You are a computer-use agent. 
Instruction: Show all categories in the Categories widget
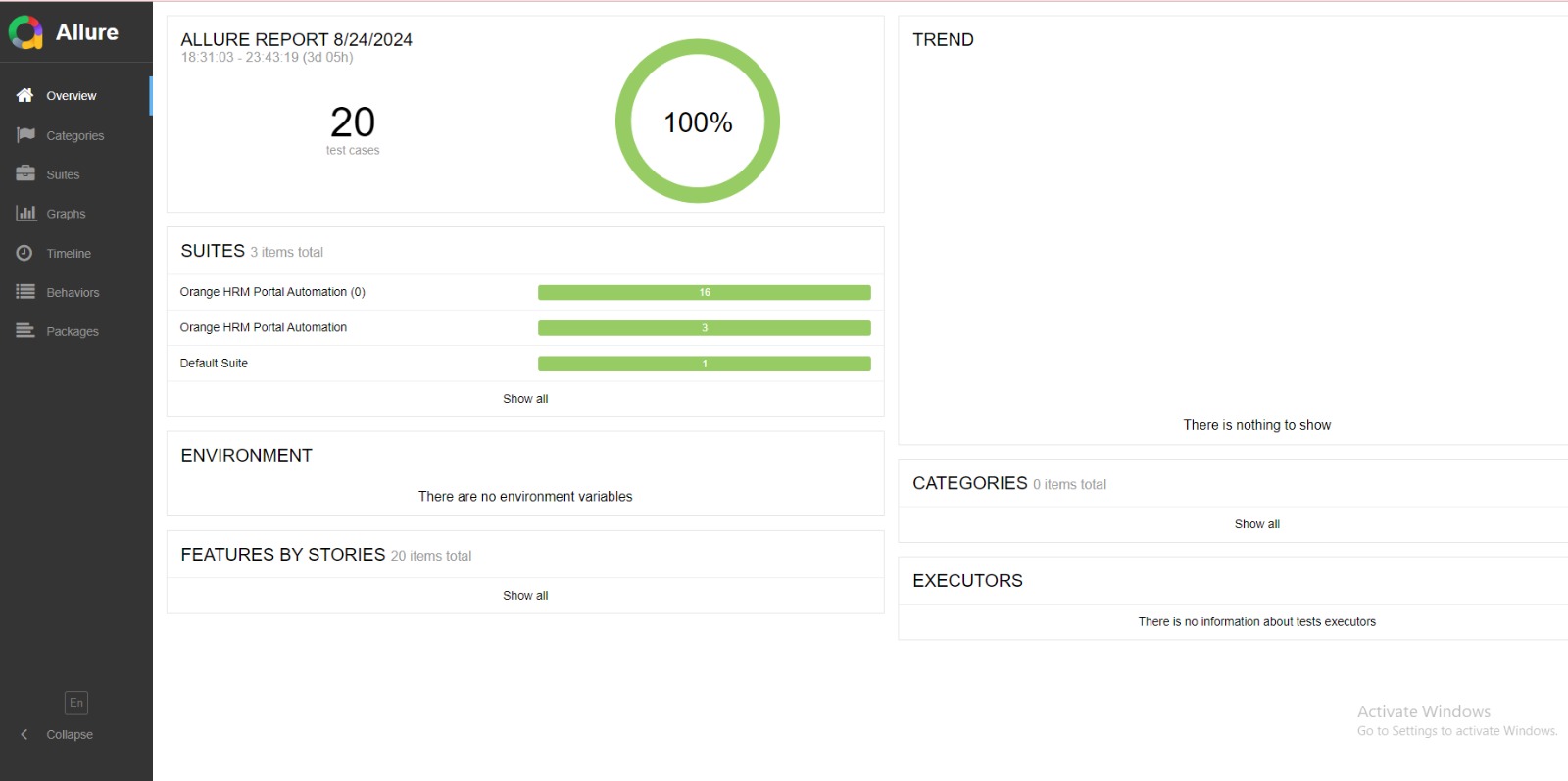tap(1256, 524)
